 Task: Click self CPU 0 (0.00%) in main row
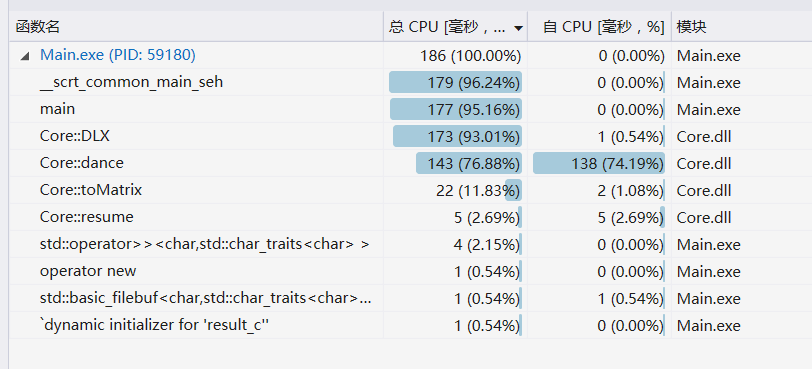click(x=630, y=110)
